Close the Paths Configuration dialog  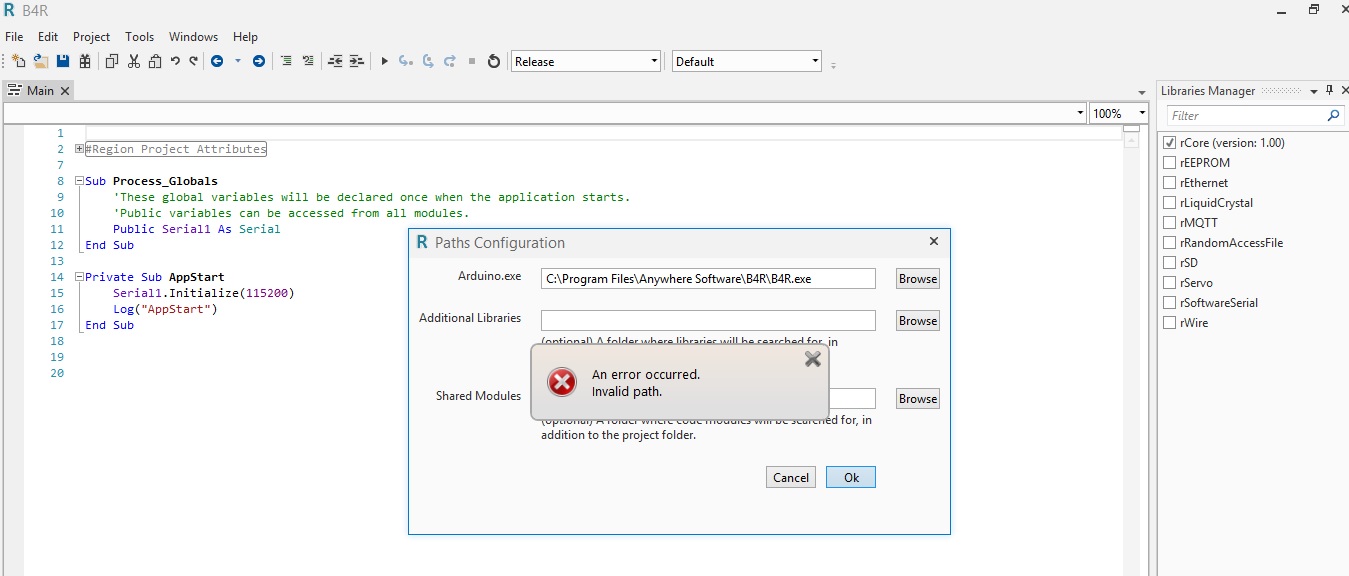pyautogui.click(x=934, y=241)
